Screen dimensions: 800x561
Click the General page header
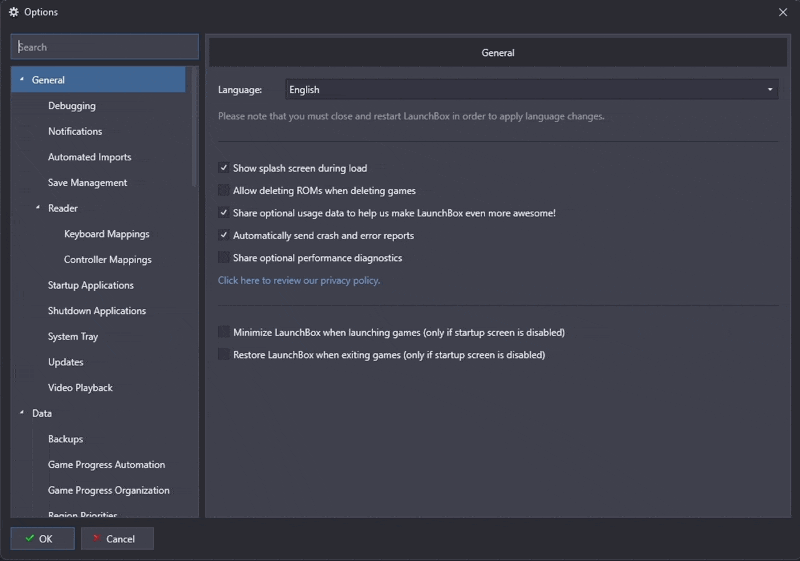pyautogui.click(x=497, y=53)
